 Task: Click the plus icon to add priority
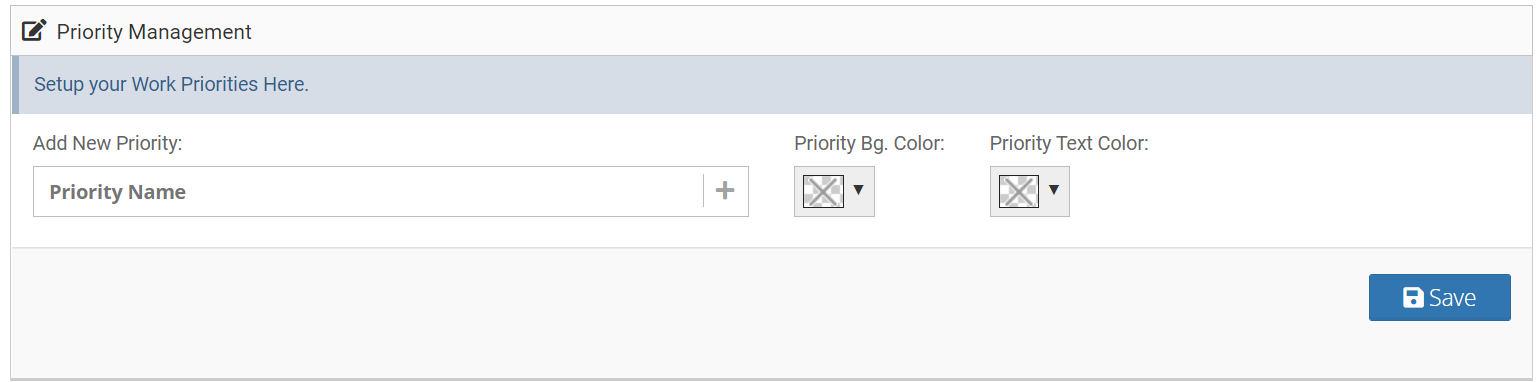point(726,191)
